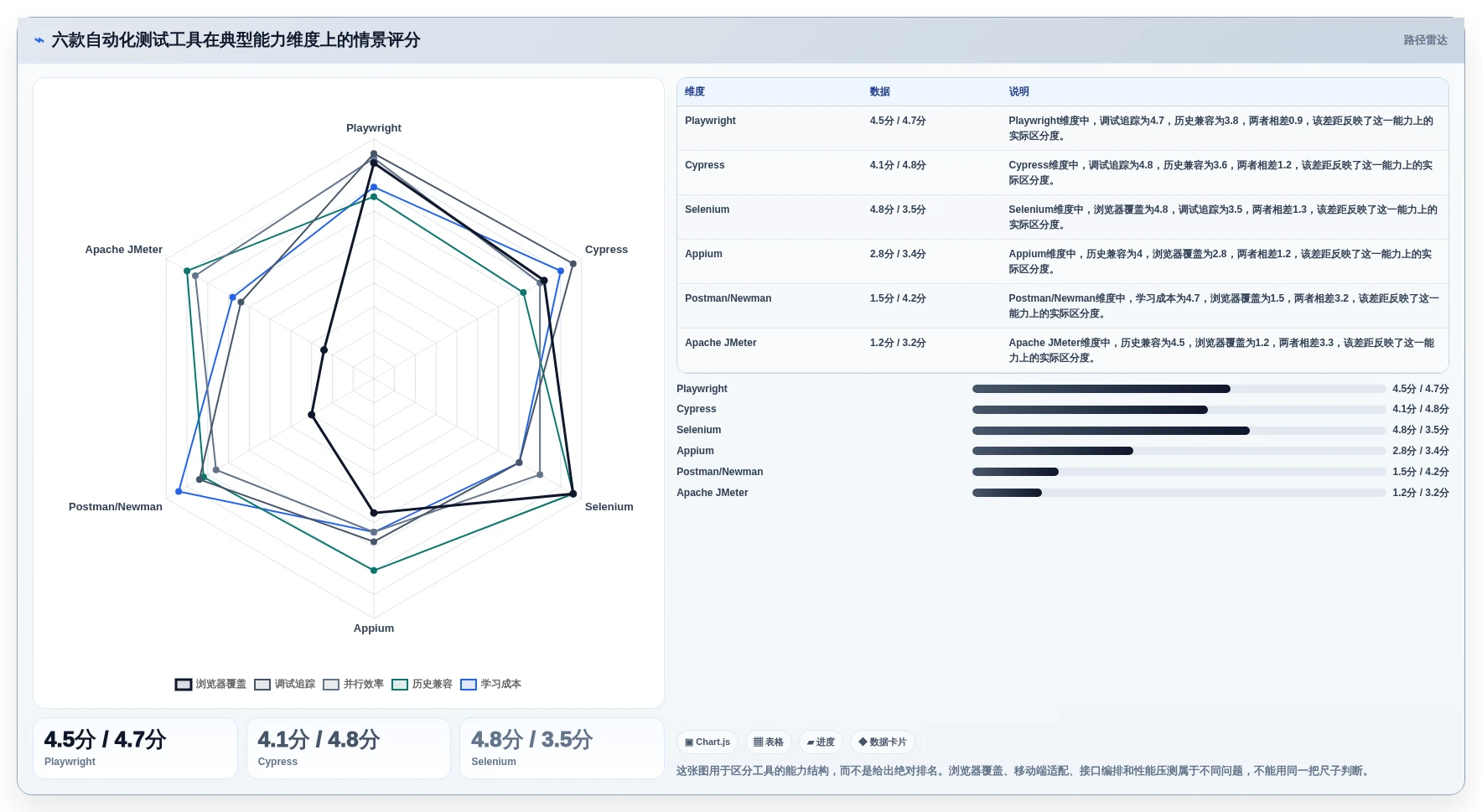Click the Selenium progress bar
This screenshot has height=812, width=1482.
(1179, 431)
